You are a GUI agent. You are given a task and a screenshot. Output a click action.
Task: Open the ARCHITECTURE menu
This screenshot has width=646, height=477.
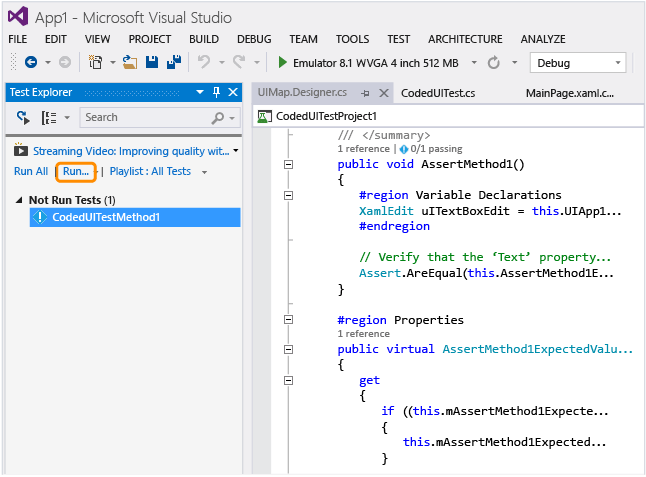coord(465,39)
